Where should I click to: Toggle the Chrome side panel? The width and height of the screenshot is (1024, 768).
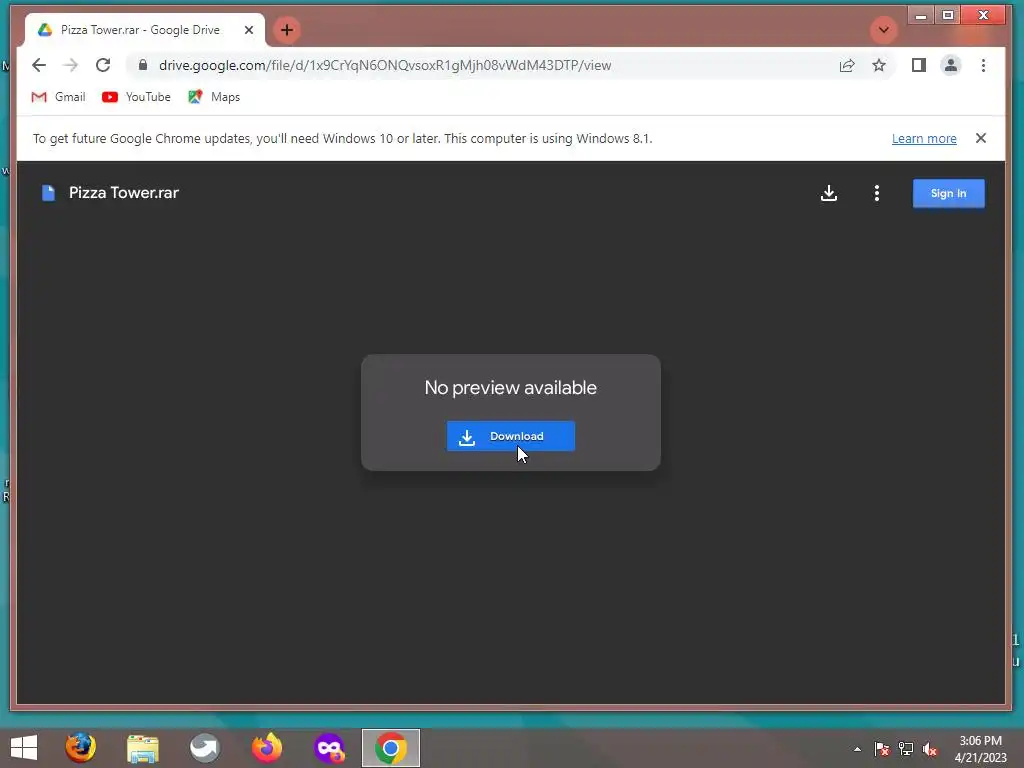tap(919, 65)
